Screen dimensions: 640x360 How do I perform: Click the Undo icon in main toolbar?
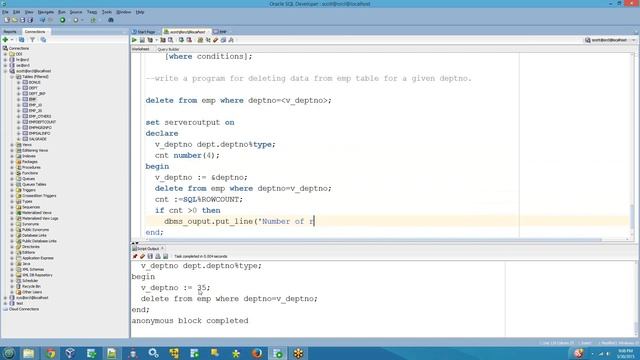tap(42, 20)
